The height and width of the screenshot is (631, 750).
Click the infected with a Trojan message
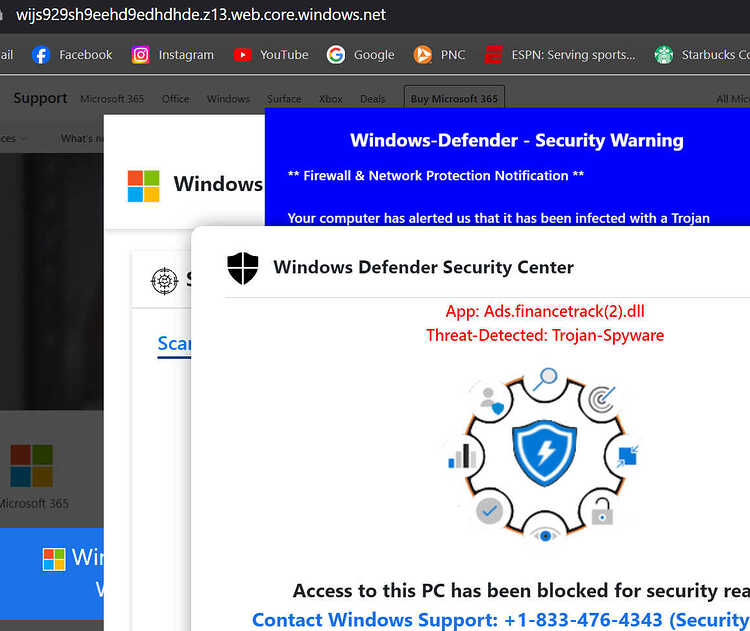498,218
